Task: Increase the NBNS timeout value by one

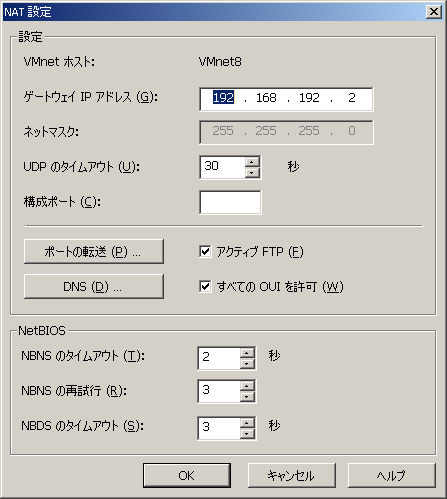Action: (247, 353)
